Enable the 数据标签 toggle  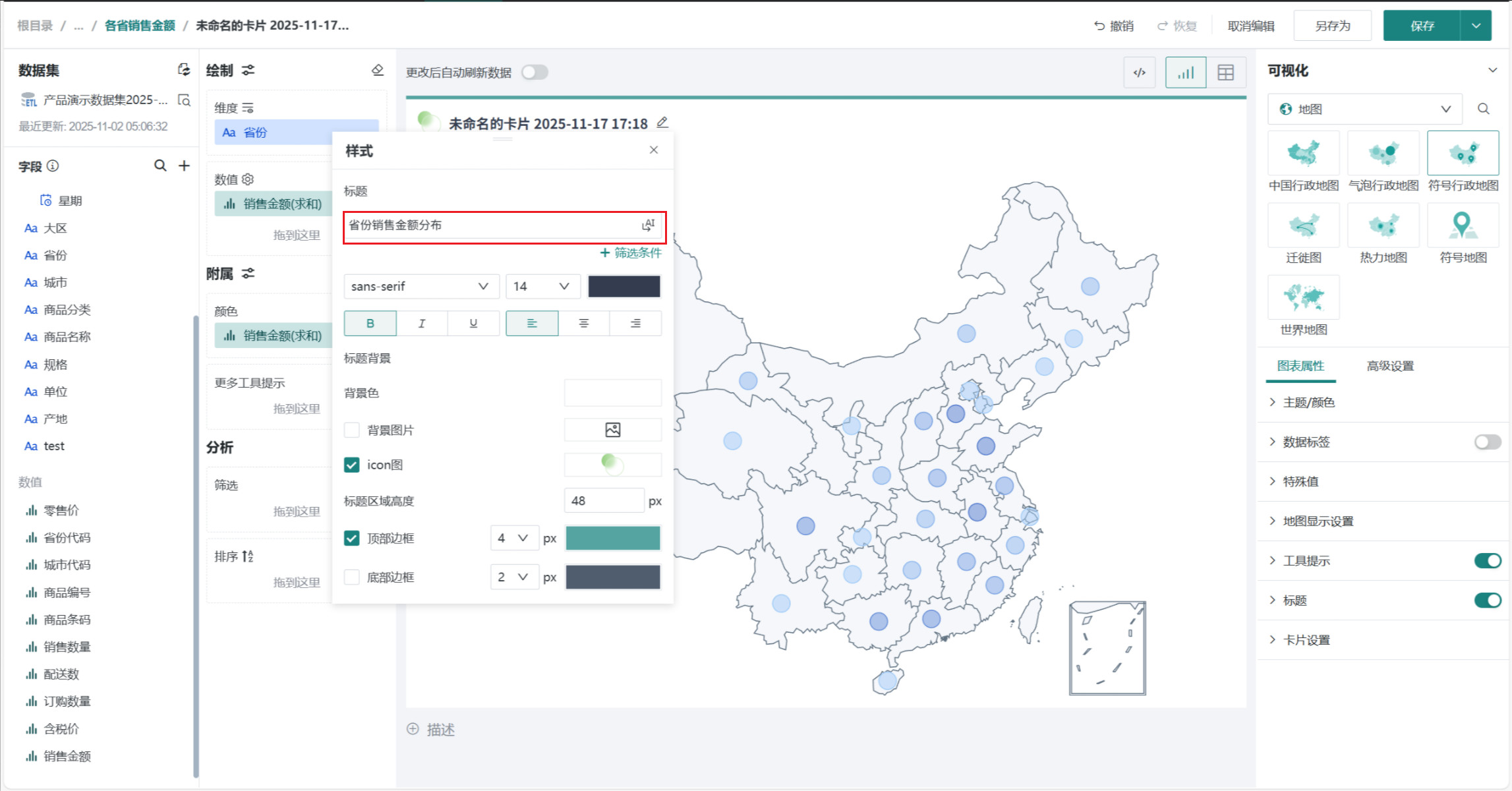click(1487, 442)
